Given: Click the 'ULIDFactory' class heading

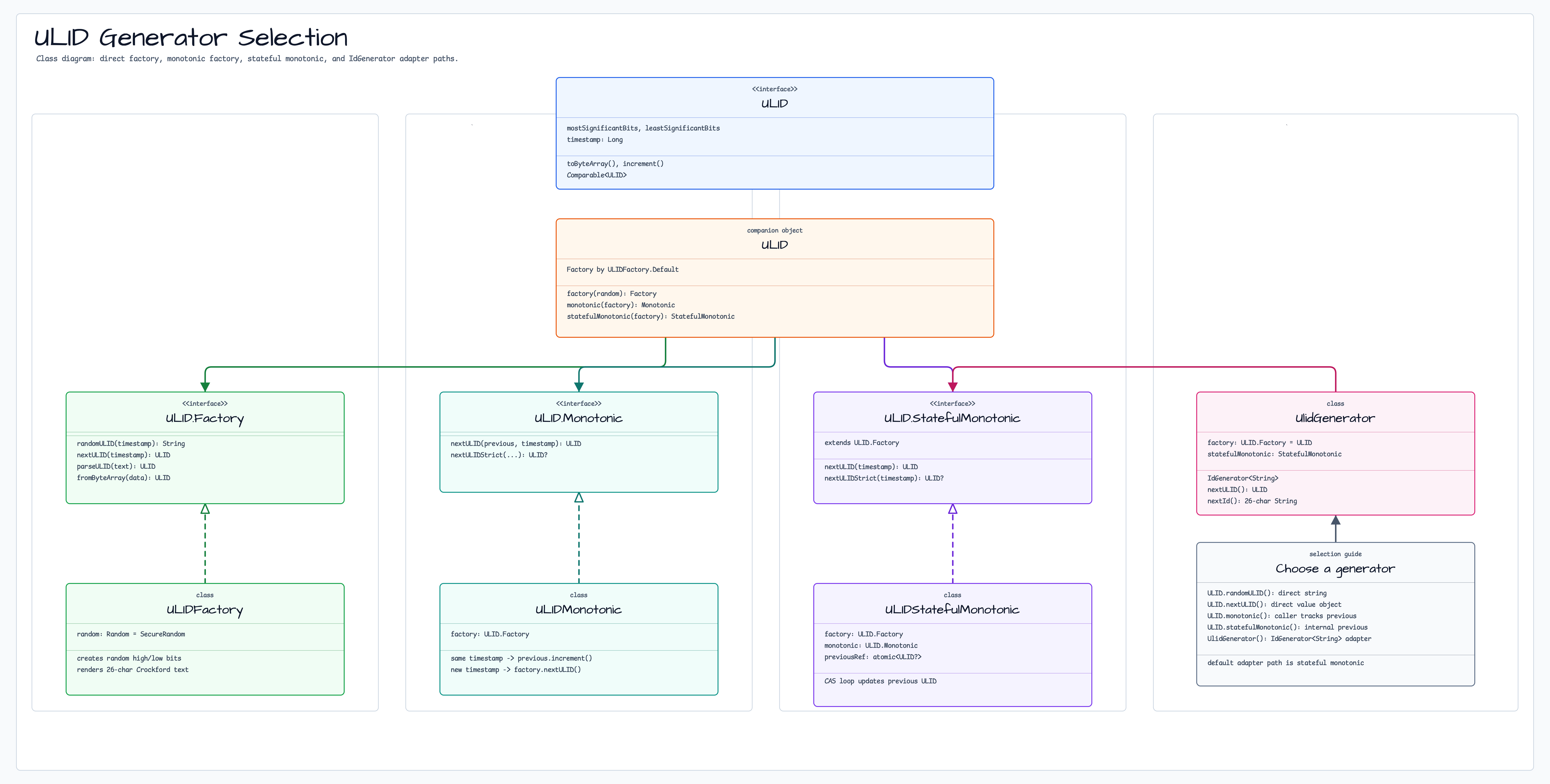Looking at the screenshot, I should click(205, 609).
